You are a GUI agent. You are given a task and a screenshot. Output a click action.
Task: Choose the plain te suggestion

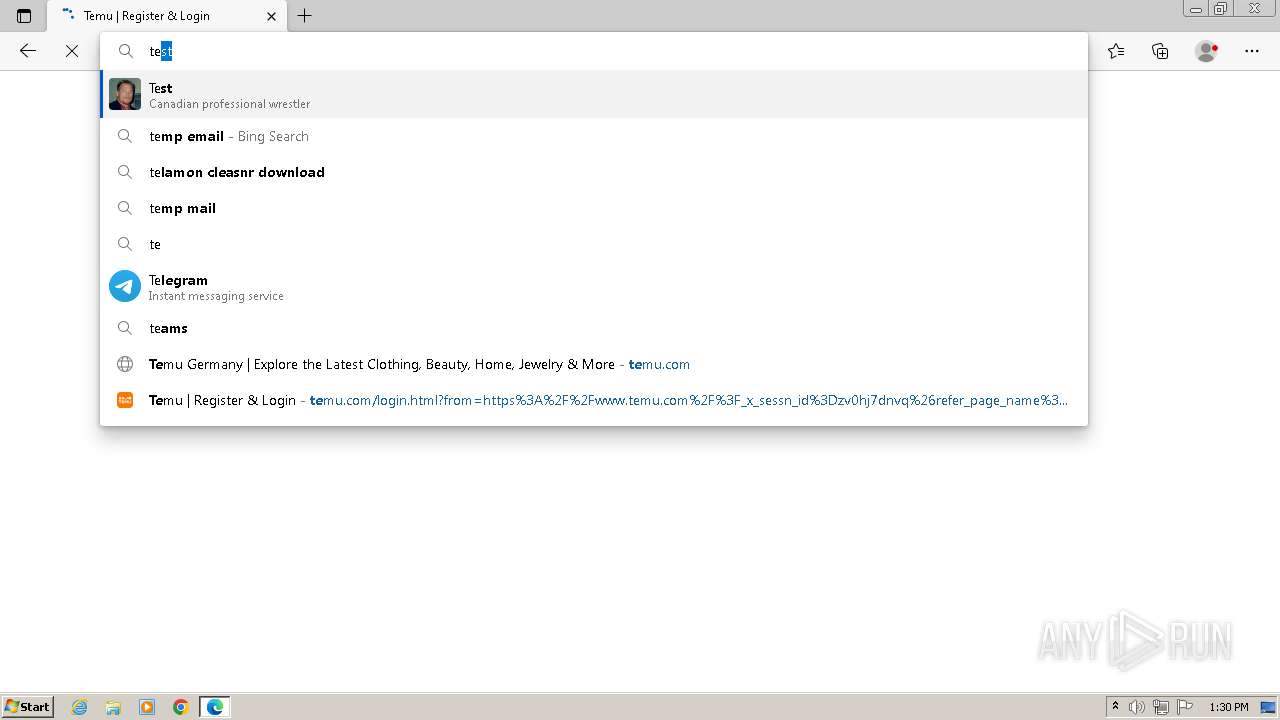click(x=594, y=244)
